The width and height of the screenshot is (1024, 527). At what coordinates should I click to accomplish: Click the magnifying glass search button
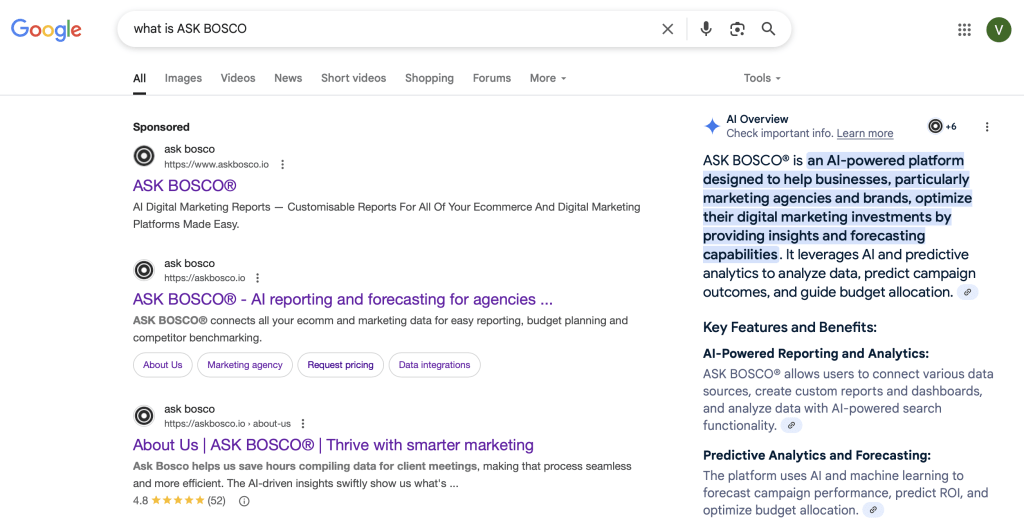click(x=768, y=29)
